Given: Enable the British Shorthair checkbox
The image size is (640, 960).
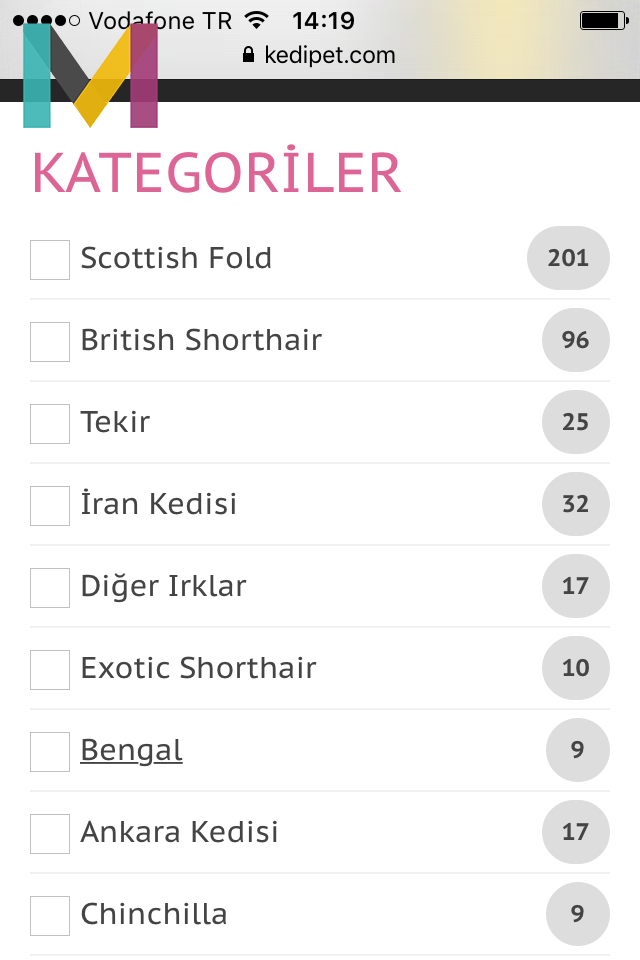Looking at the screenshot, I should coord(50,341).
